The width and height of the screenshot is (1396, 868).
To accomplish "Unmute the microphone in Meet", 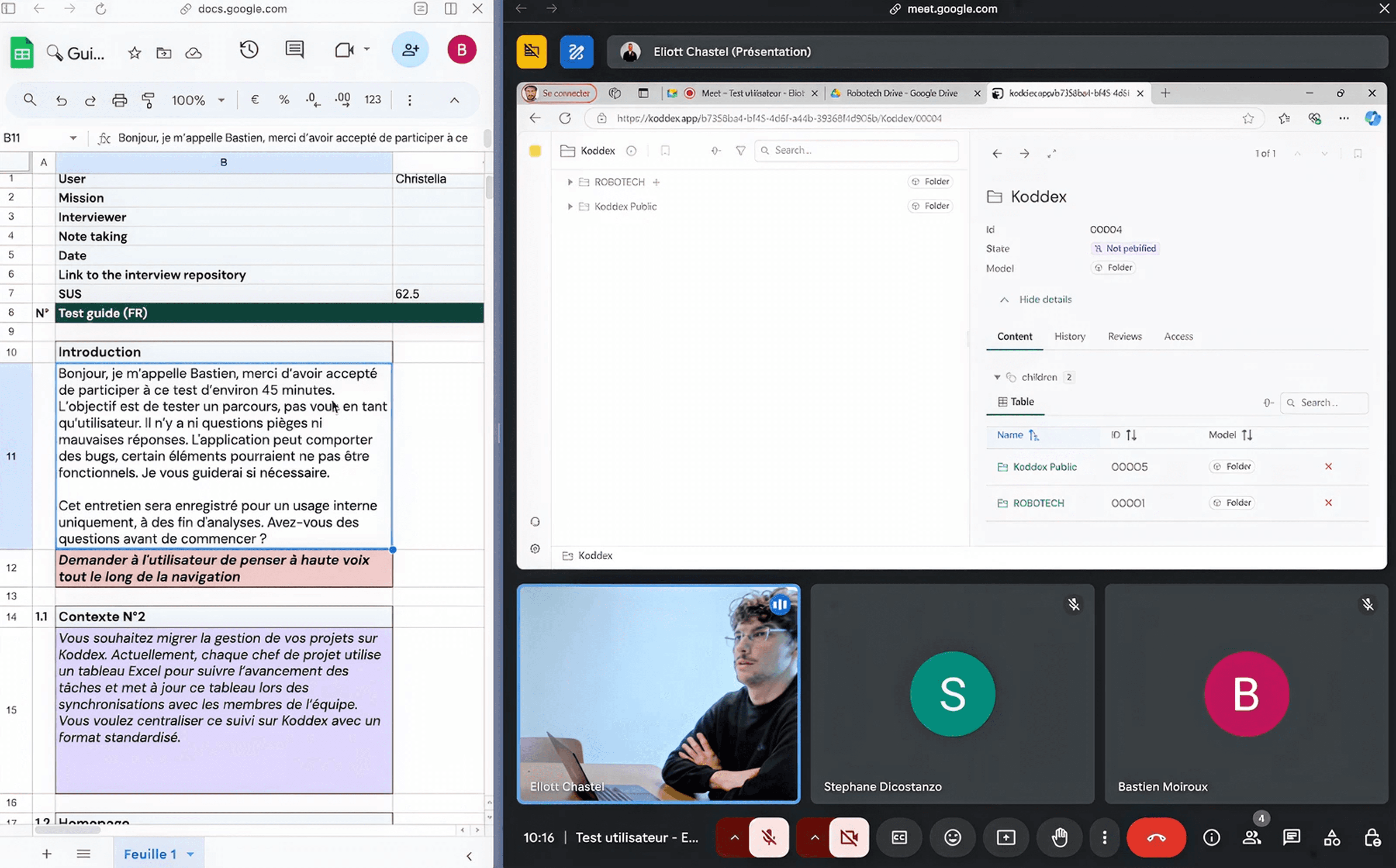I will click(x=768, y=837).
